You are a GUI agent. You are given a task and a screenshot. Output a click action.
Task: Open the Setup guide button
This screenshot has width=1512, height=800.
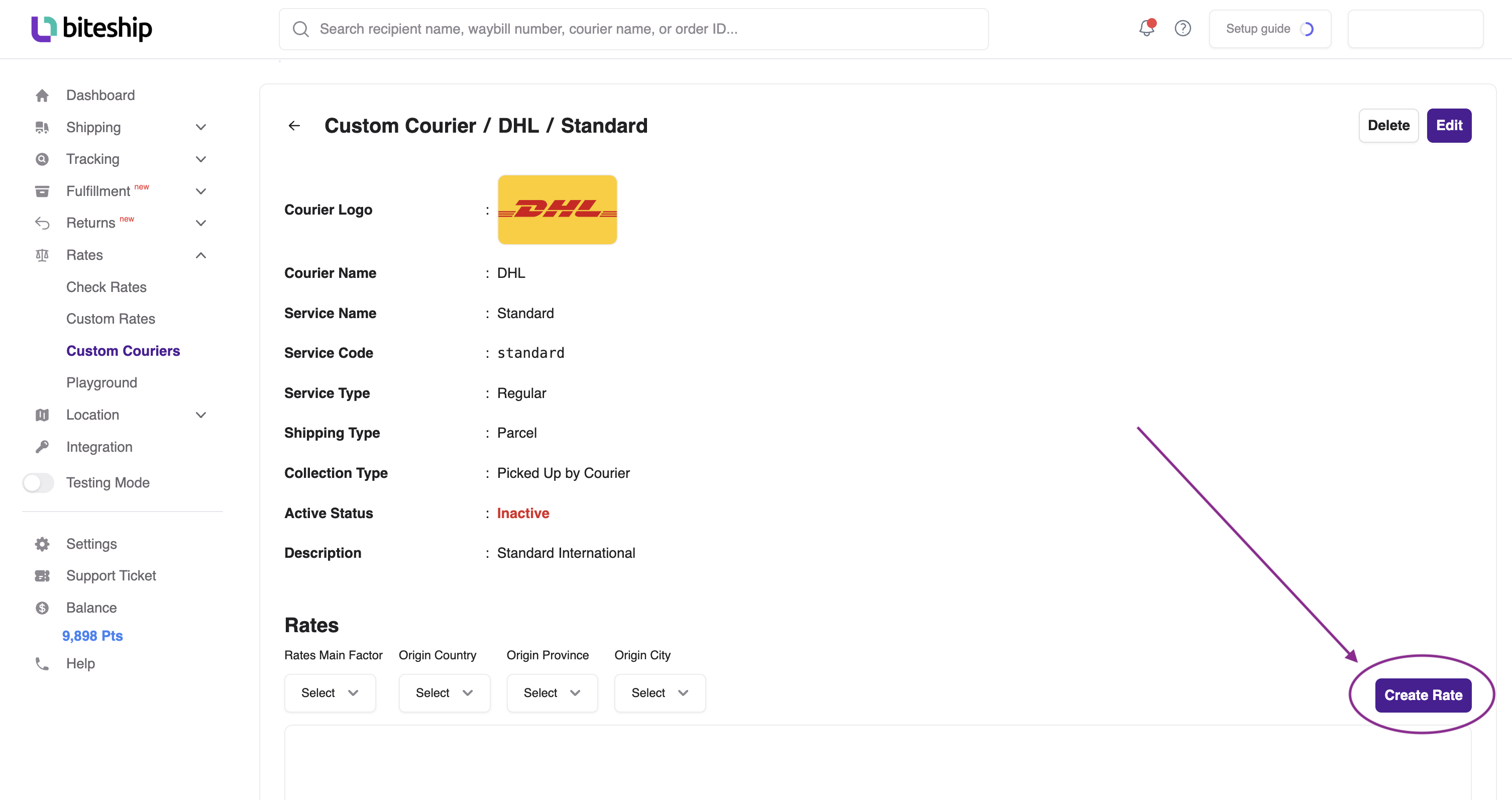point(1269,29)
